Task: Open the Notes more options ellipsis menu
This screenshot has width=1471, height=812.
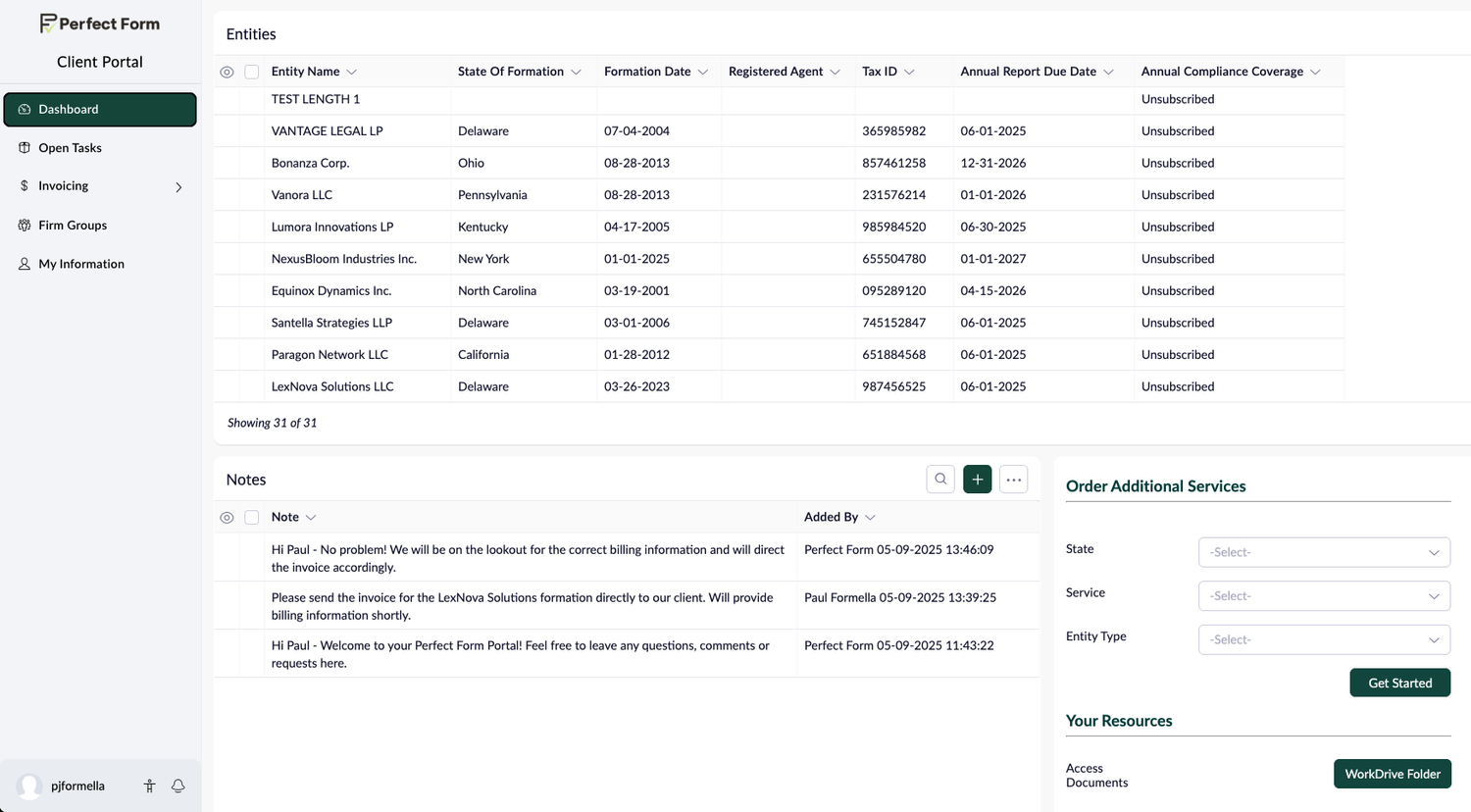Action: pyautogui.click(x=1014, y=480)
